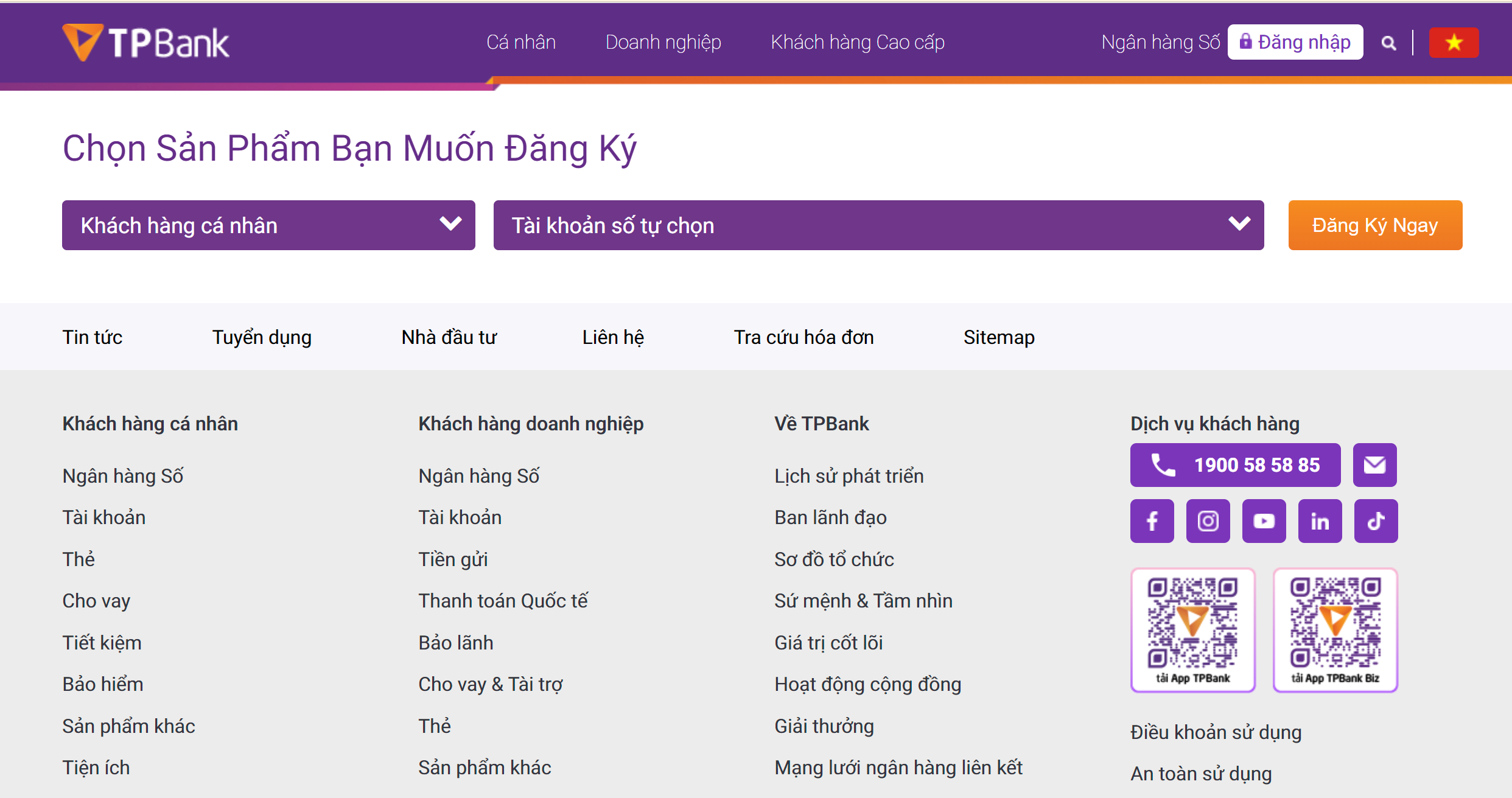Open 'Điều khoản sử dụng' link
Image resolution: width=1512 pixels, height=798 pixels.
point(1216,732)
